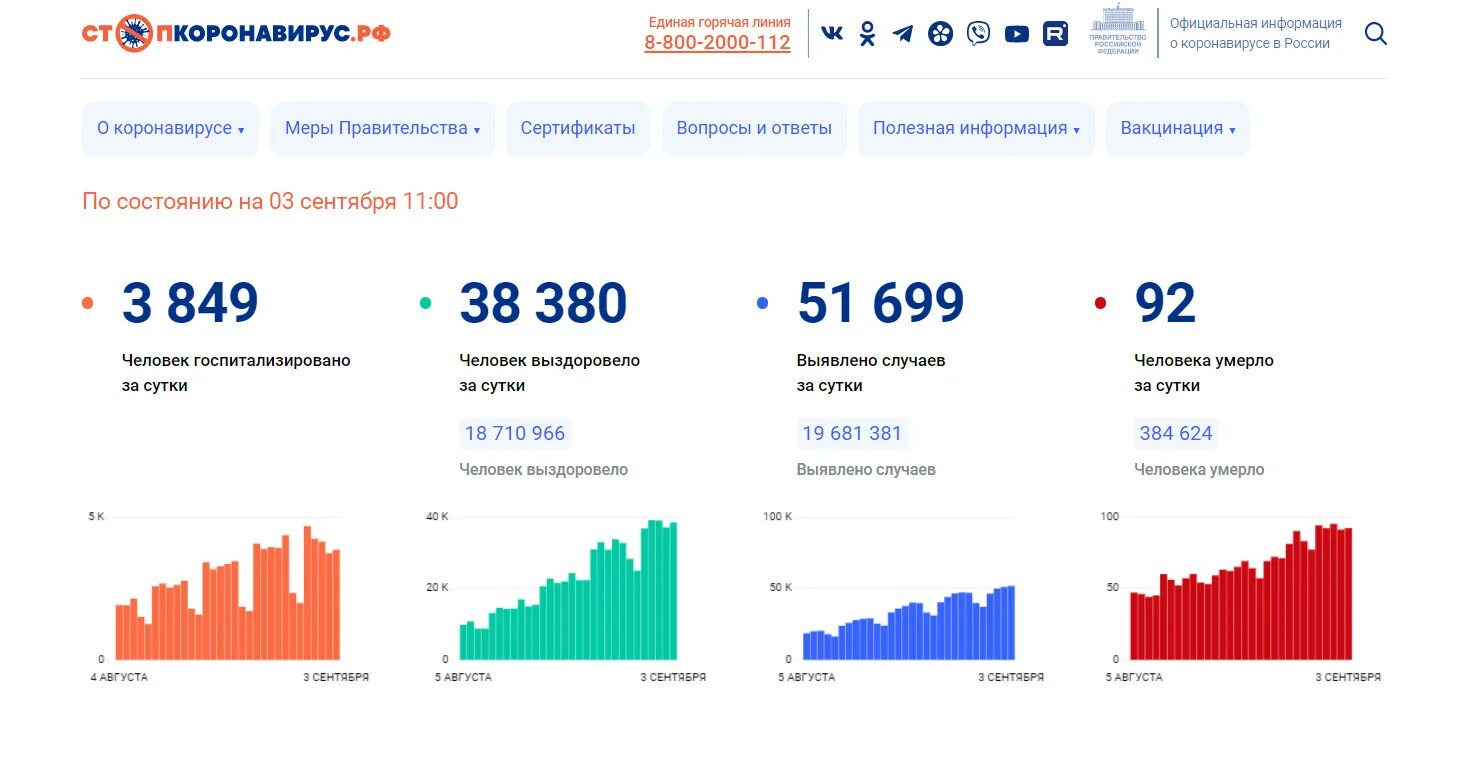Click gray 'Человека умерло' total caption
This screenshot has width=1464, height=772.
(x=1199, y=469)
